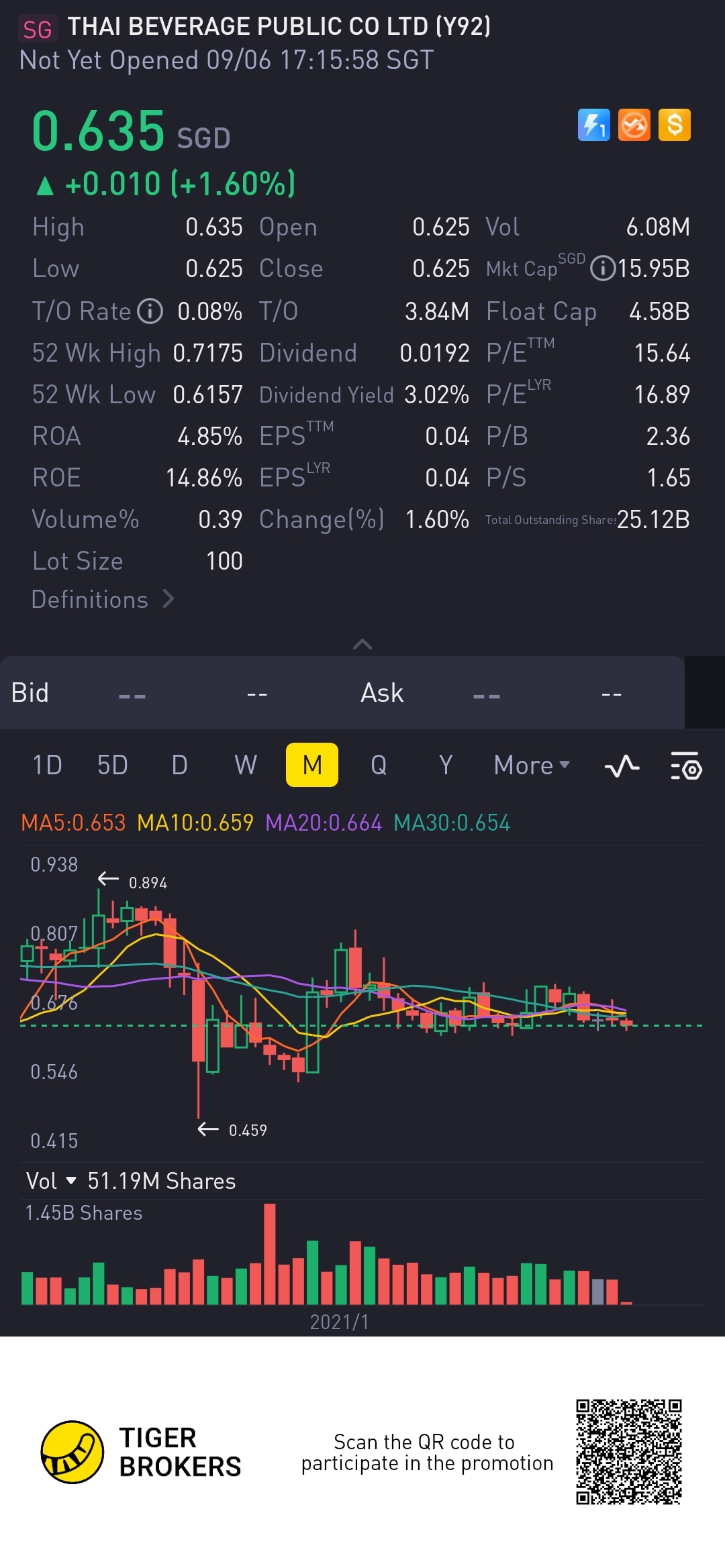
Task: Switch chart to 1D tab
Action: (x=47, y=765)
